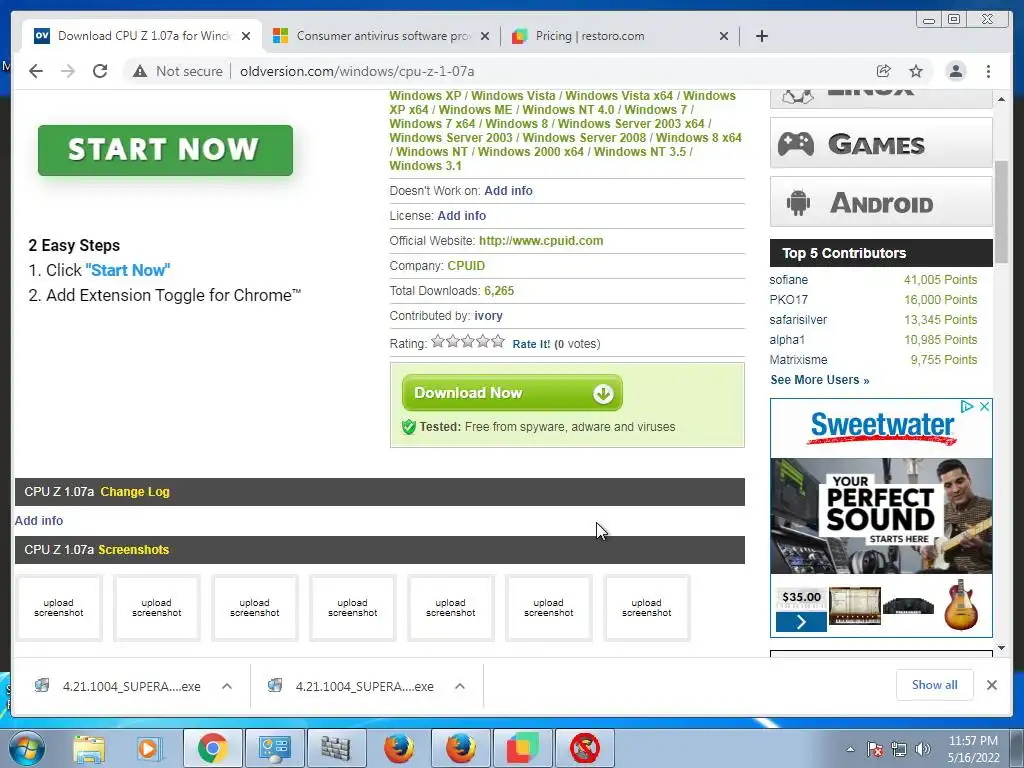Click the browser forward arrow

coord(68,71)
